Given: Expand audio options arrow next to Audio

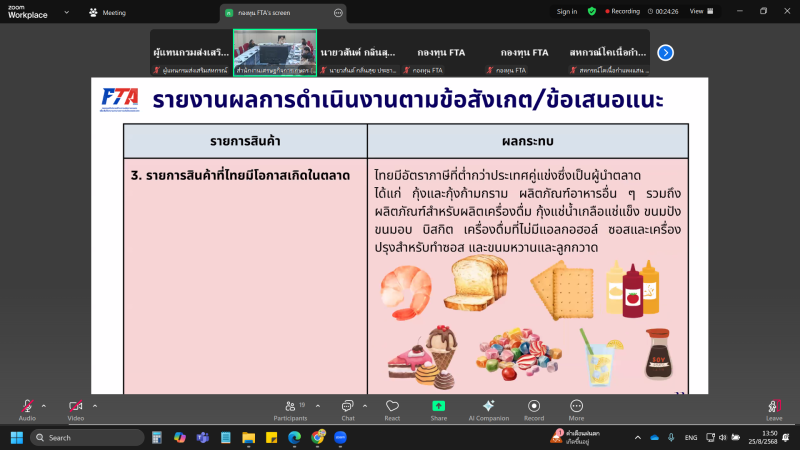Looking at the screenshot, I should tap(44, 405).
